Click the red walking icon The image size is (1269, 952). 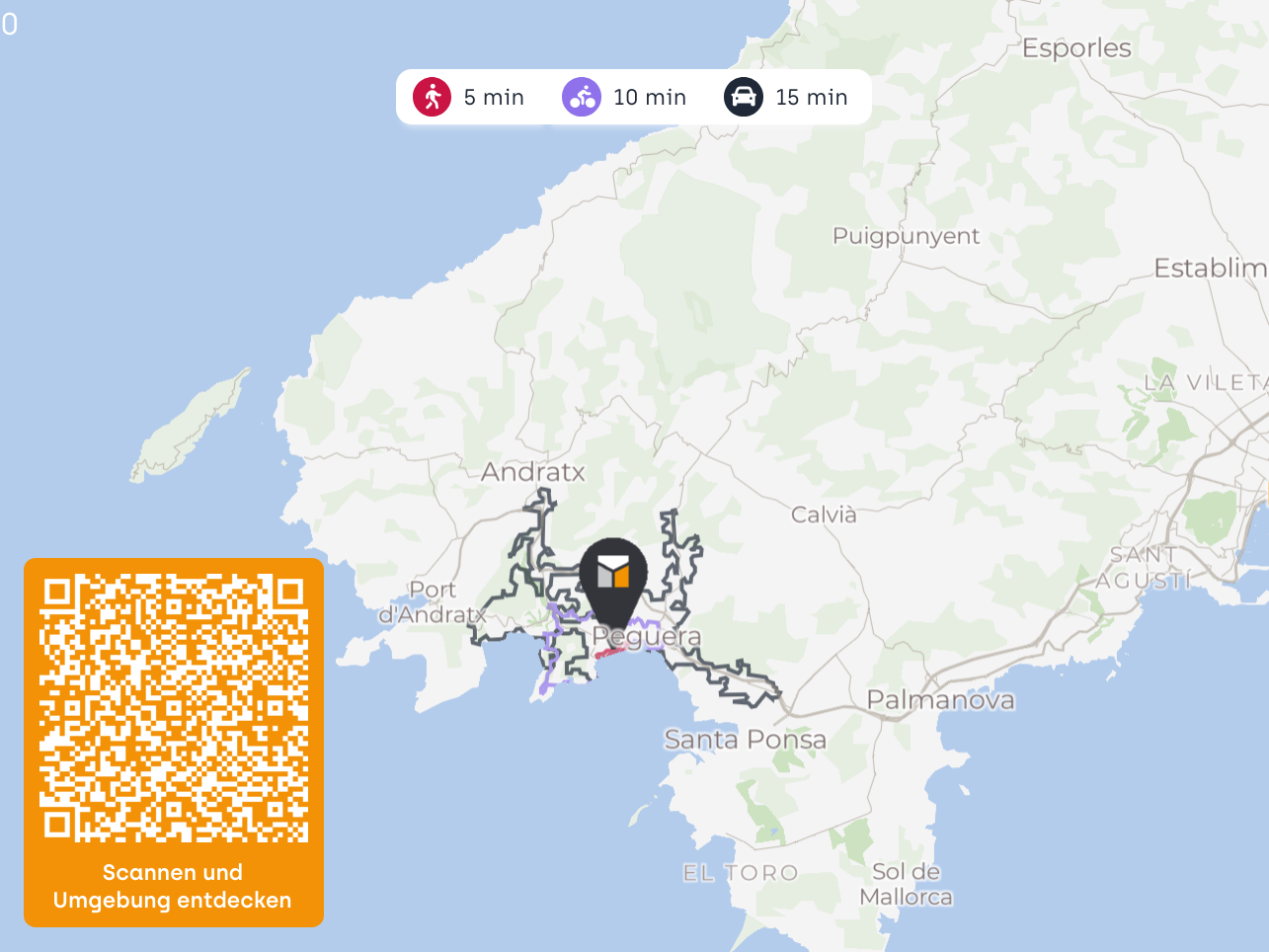click(432, 97)
